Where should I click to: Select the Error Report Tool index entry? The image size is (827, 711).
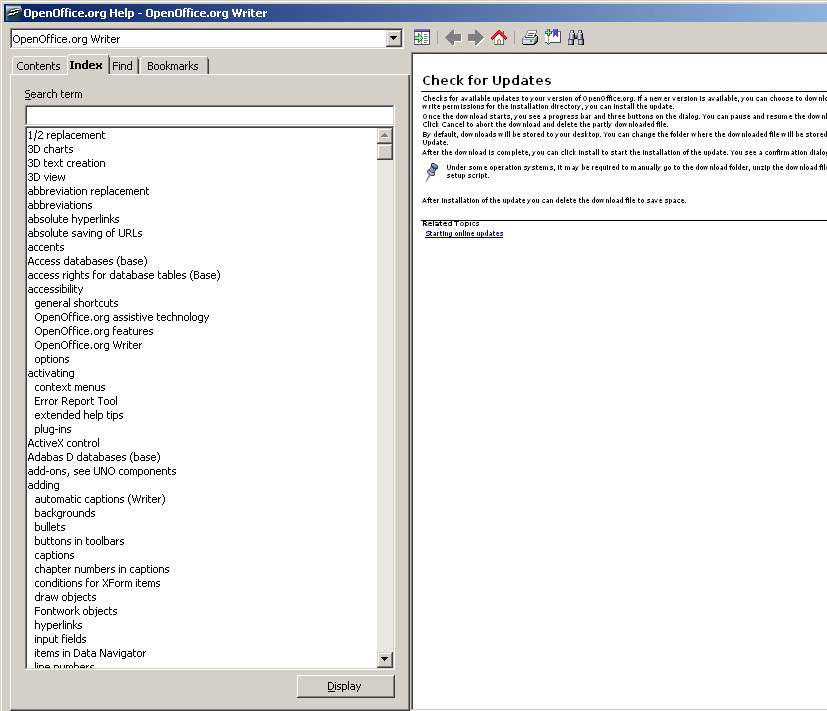[76, 401]
